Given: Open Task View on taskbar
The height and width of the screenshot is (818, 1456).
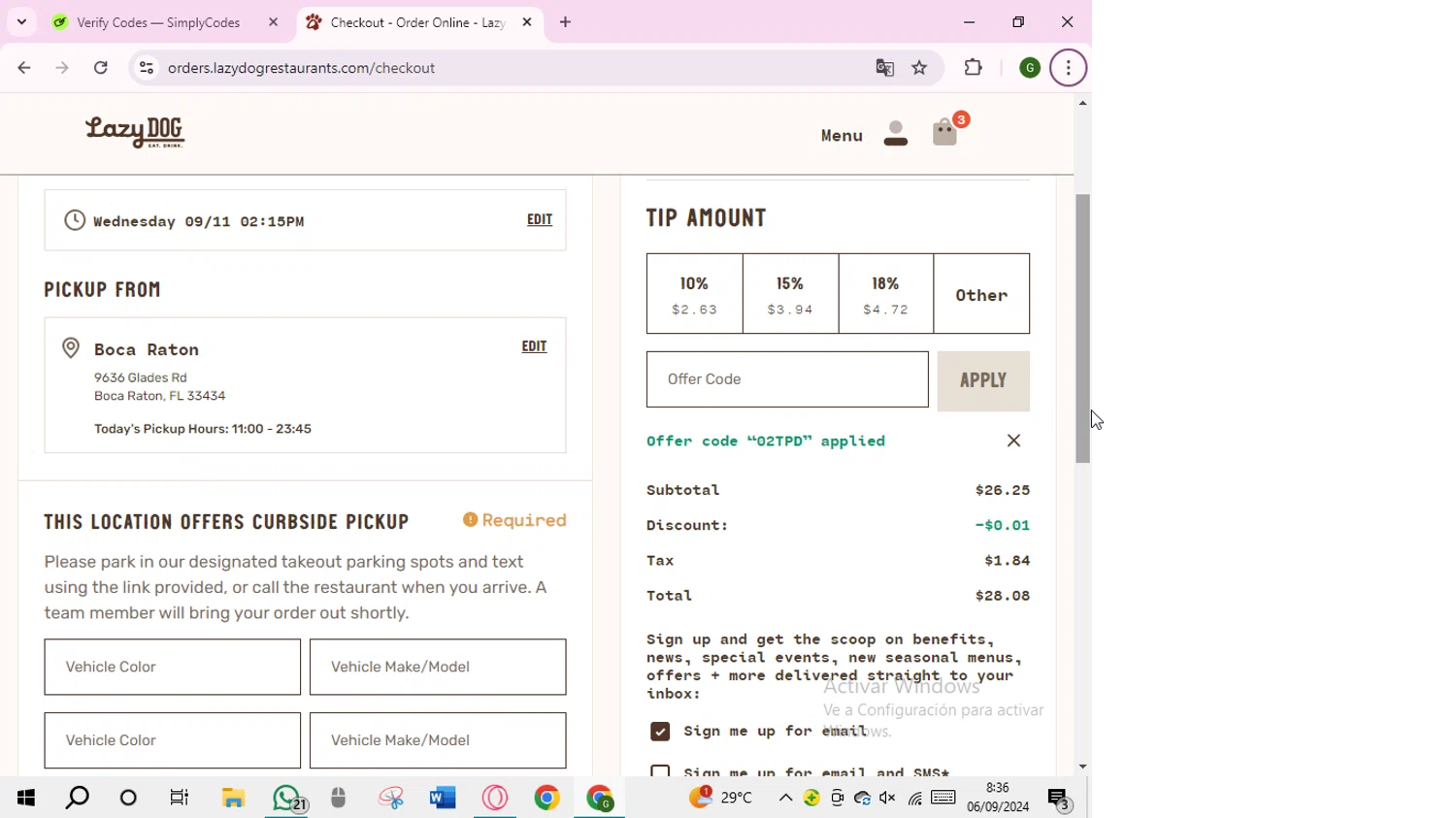Looking at the screenshot, I should pyautogui.click(x=180, y=798).
